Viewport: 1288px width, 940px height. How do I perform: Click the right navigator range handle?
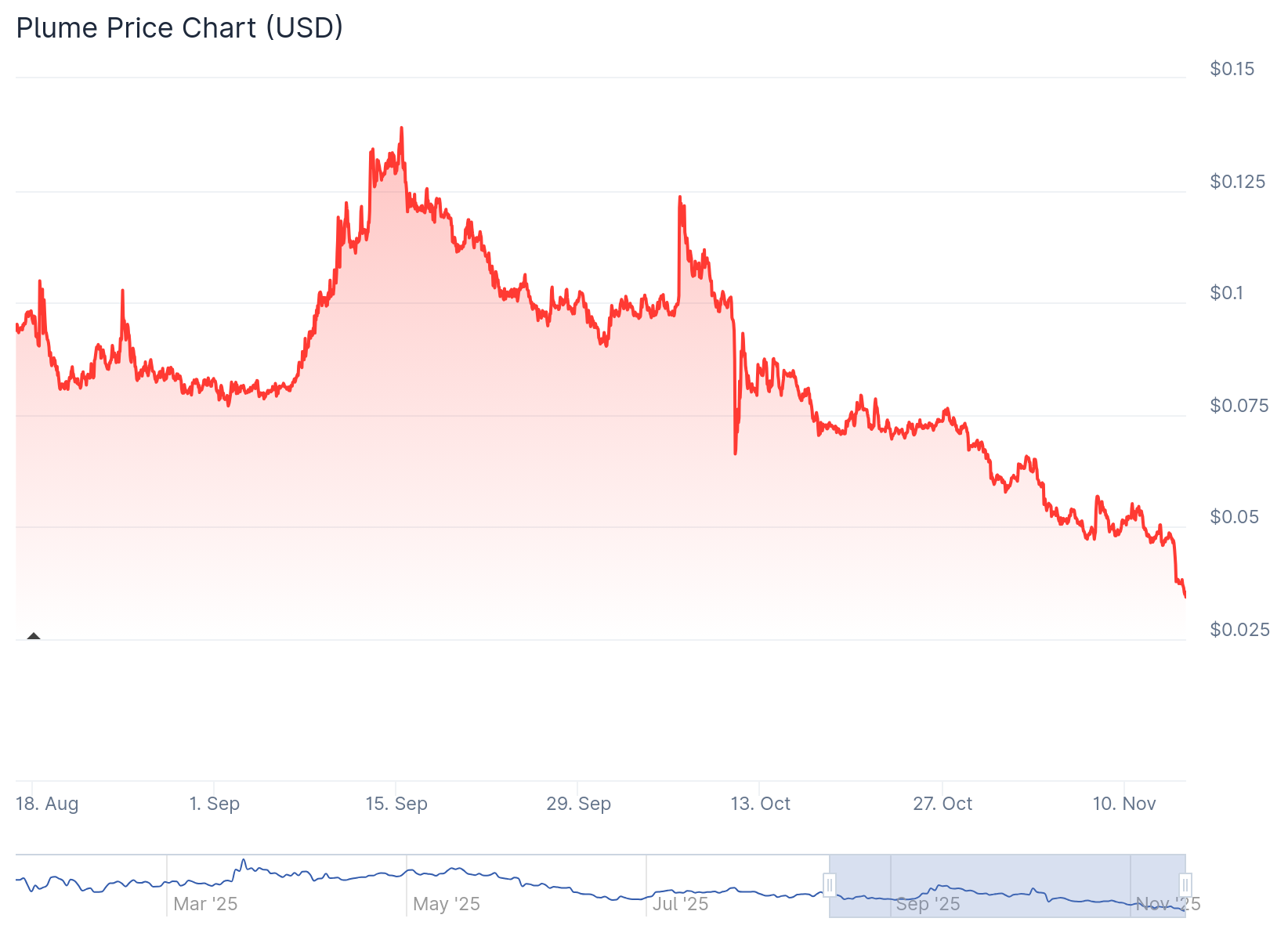click(x=1185, y=885)
